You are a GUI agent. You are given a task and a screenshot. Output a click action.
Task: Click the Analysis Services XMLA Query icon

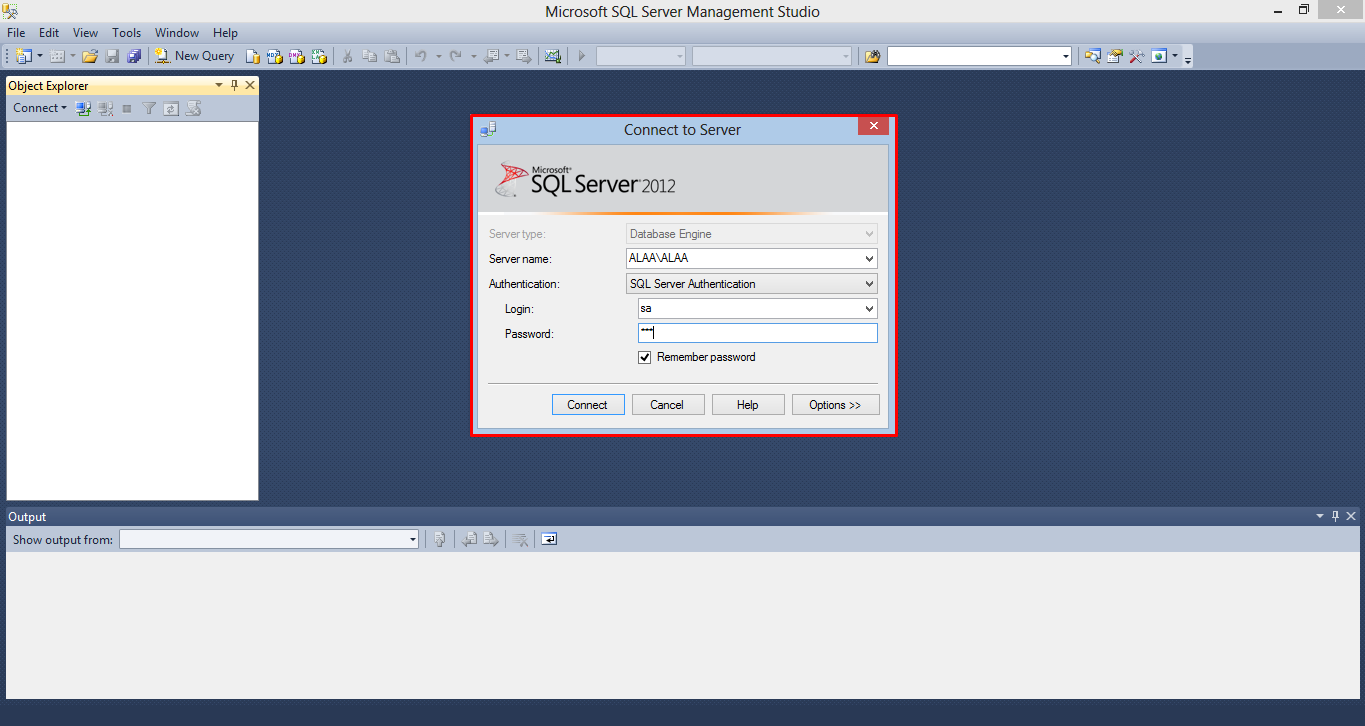coord(319,56)
